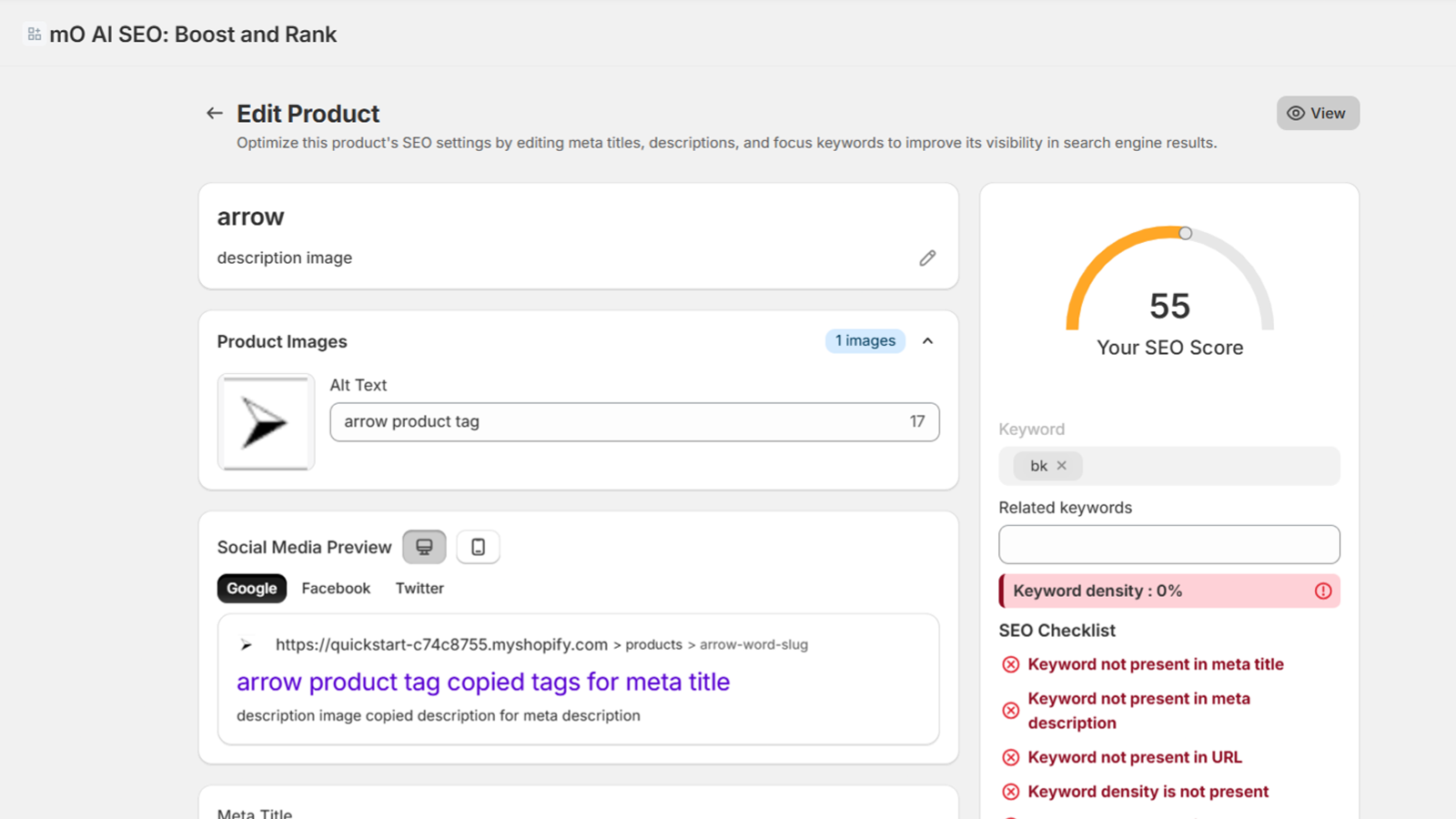Click the 1 images badge
Image resolution: width=1456 pixels, height=819 pixels.
tap(864, 341)
